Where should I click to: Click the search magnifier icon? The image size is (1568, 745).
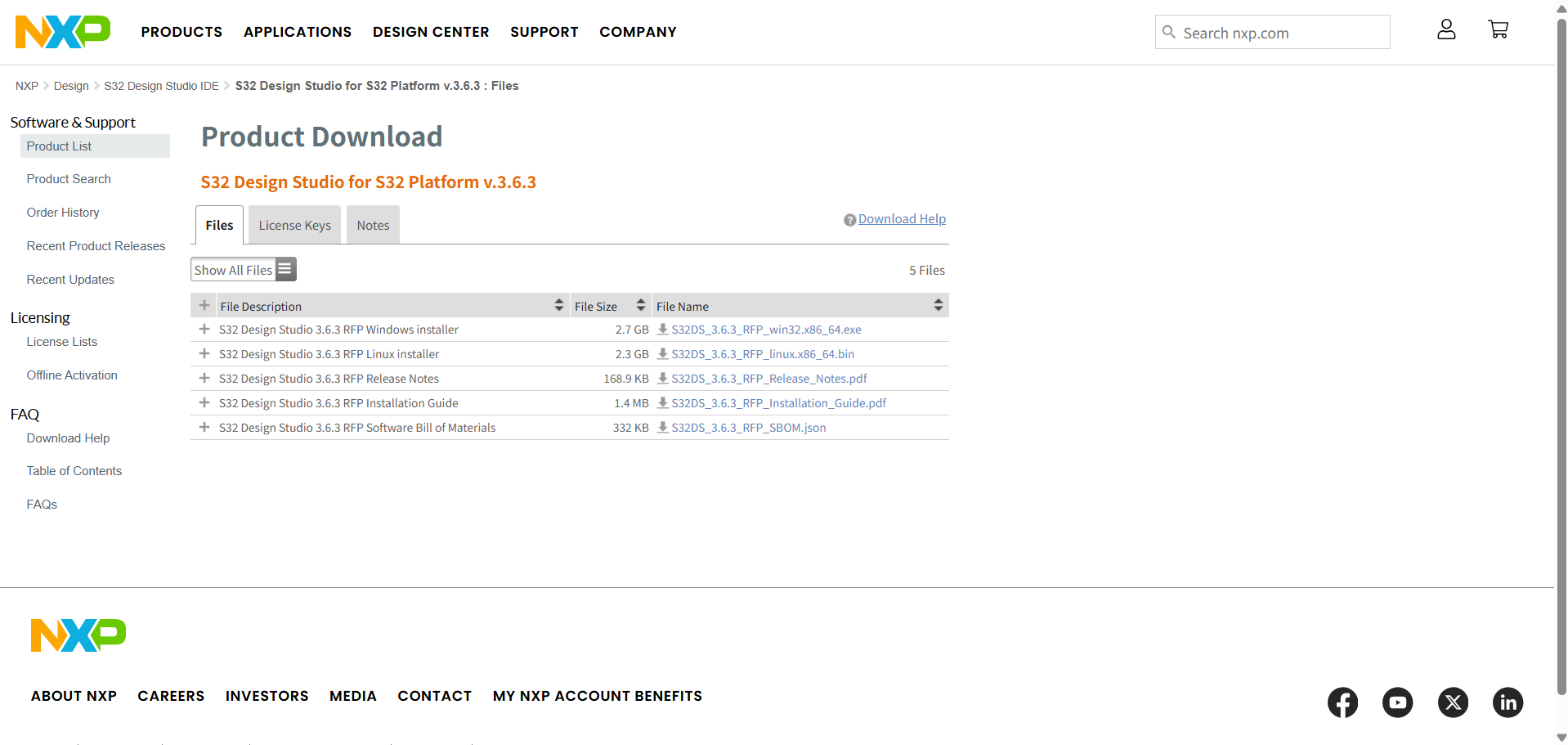coord(1169,32)
